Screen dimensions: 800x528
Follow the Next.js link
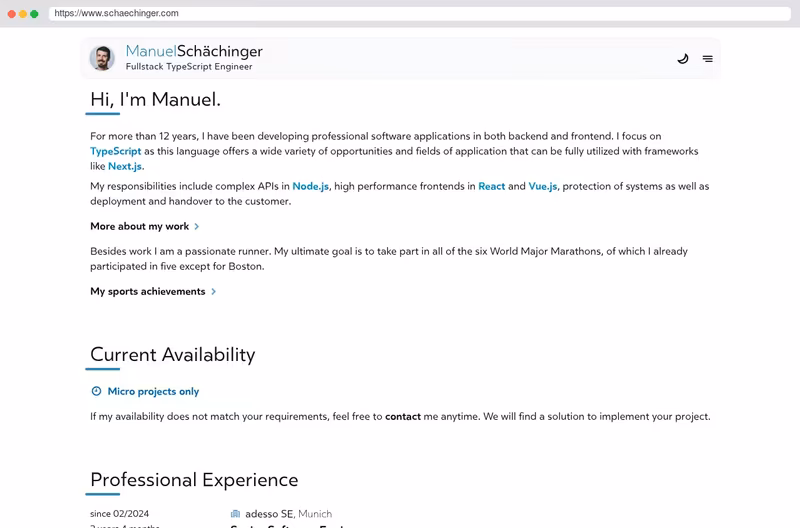pos(125,166)
